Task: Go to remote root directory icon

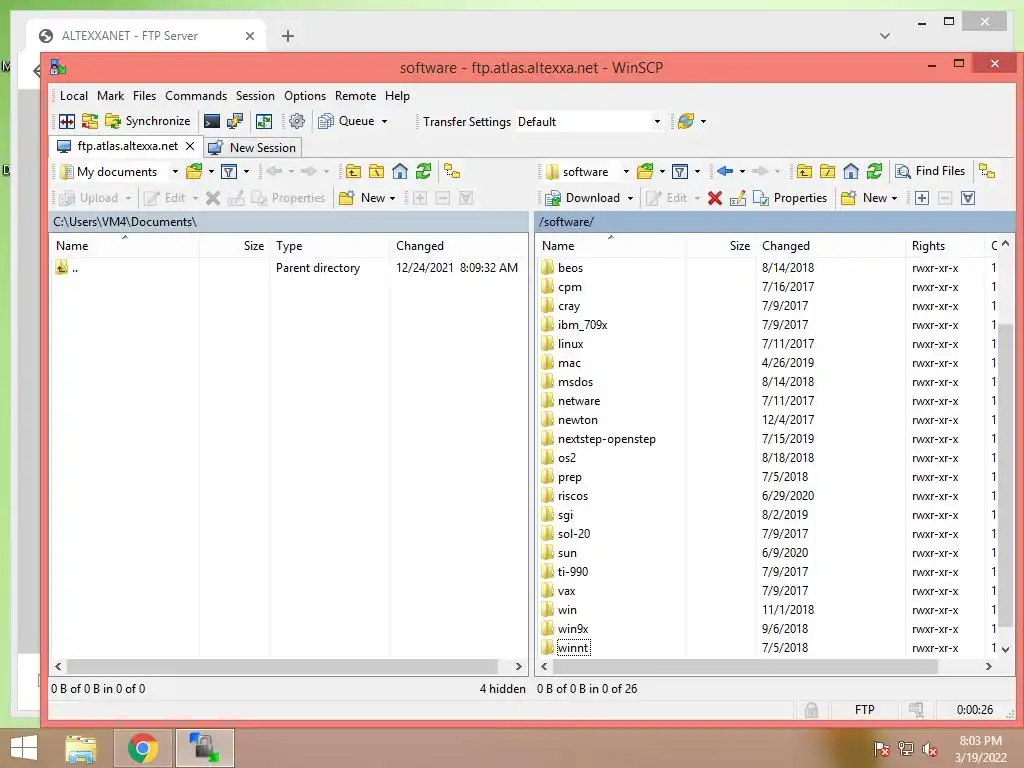Action: click(x=827, y=172)
